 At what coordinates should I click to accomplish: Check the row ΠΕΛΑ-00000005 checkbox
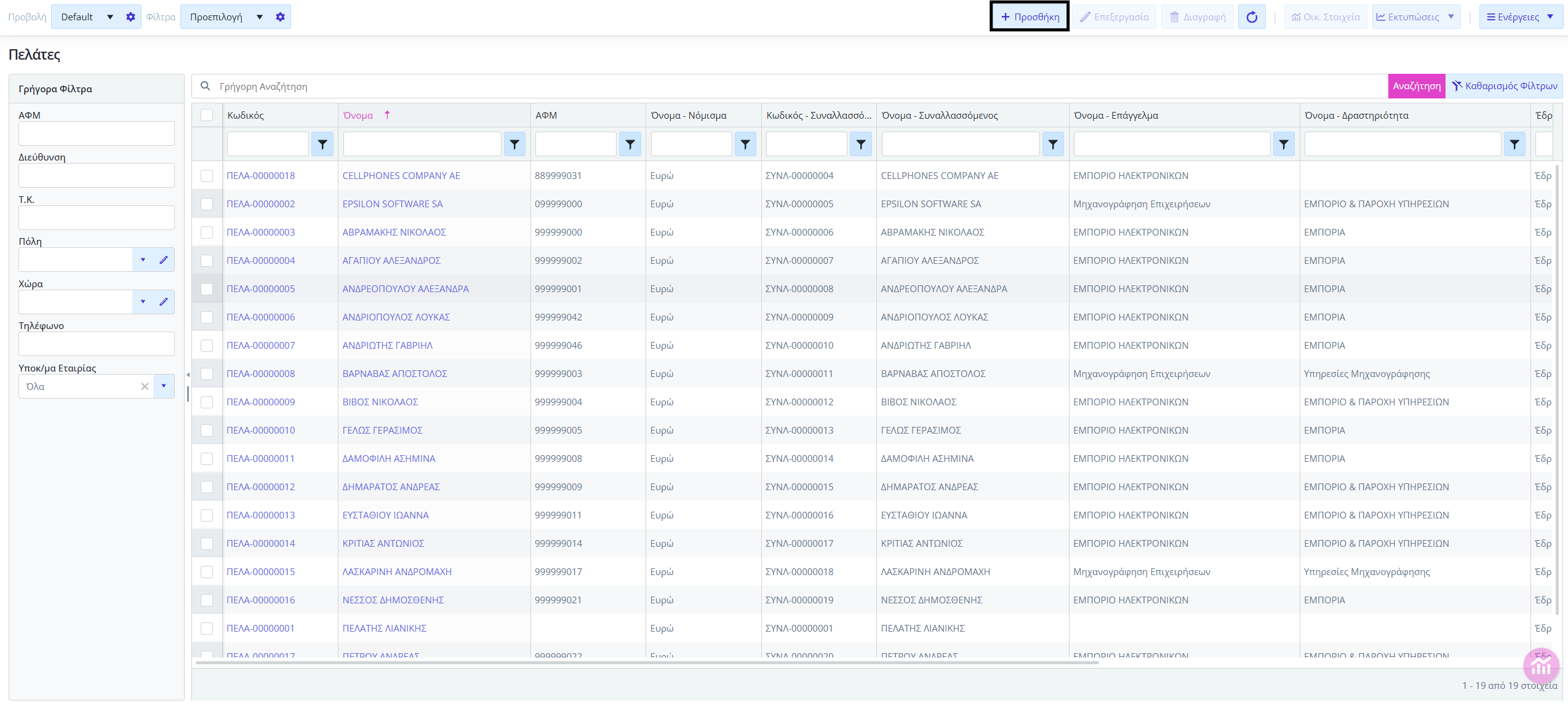[207, 289]
